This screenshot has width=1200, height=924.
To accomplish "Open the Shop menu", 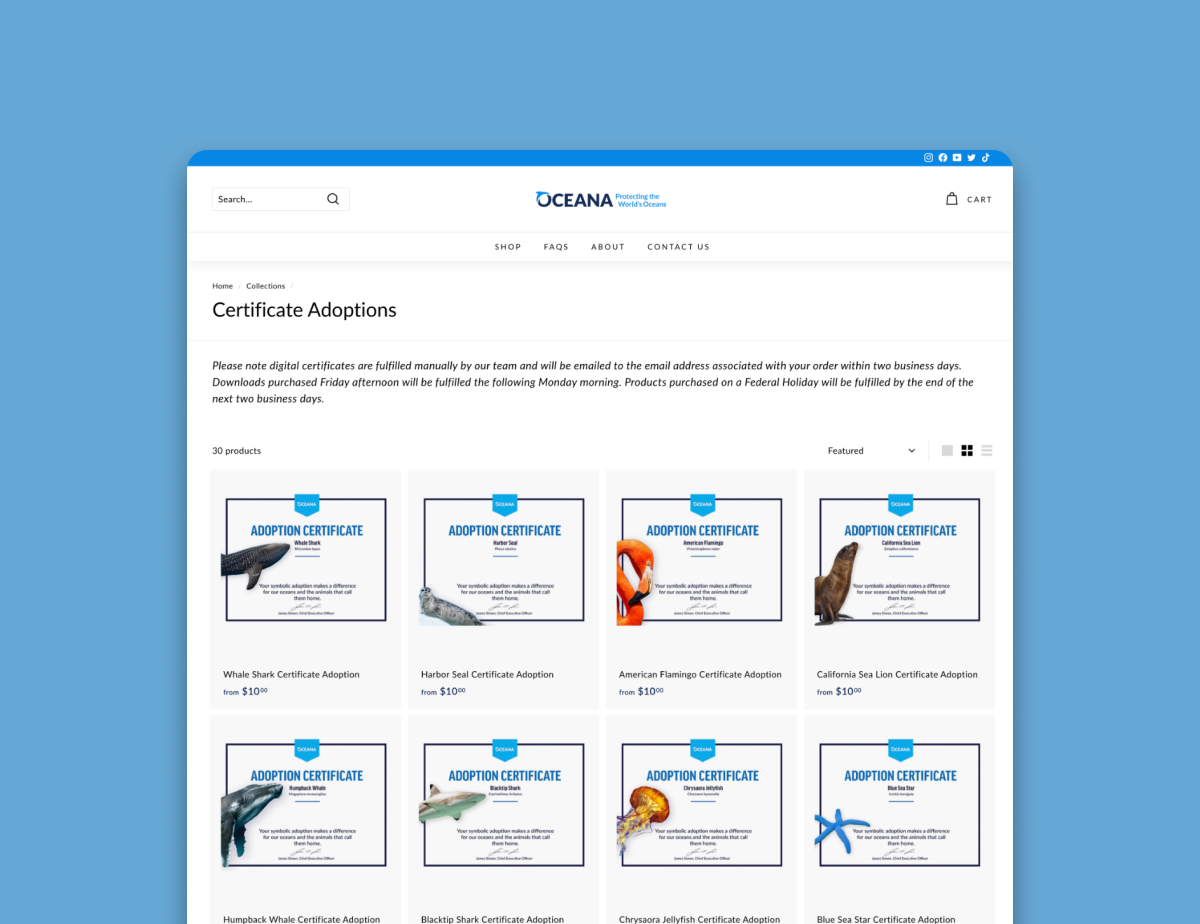I will [x=508, y=247].
